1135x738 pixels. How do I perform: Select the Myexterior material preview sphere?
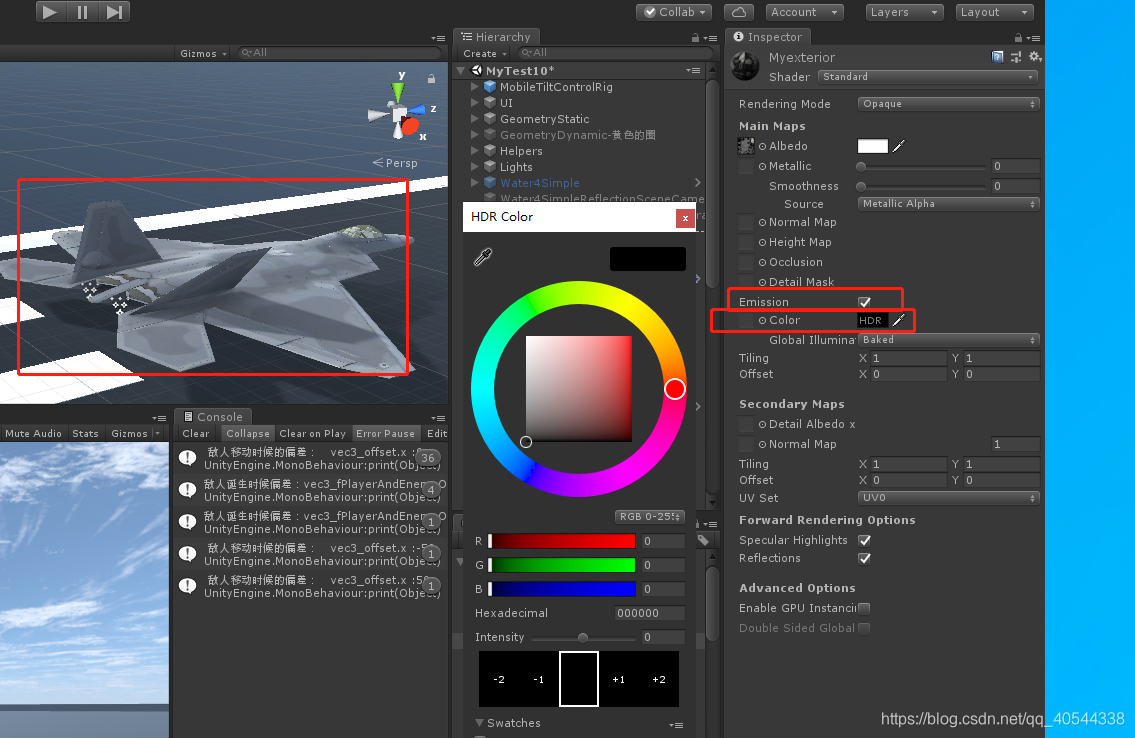745,66
